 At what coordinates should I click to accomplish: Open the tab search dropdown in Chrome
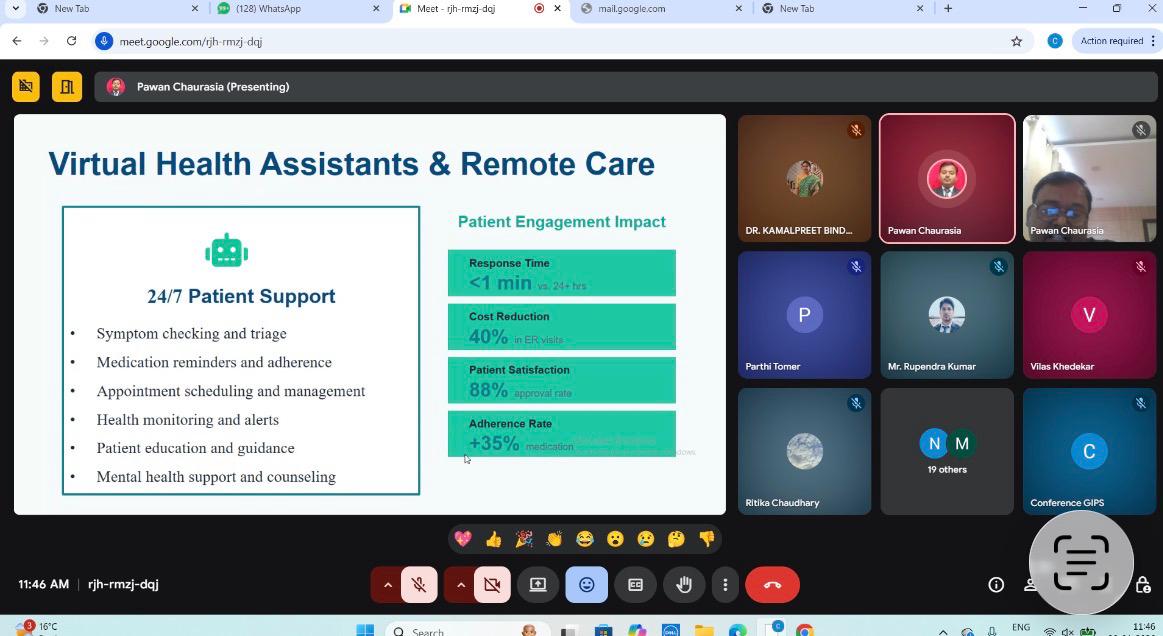pos(15,9)
